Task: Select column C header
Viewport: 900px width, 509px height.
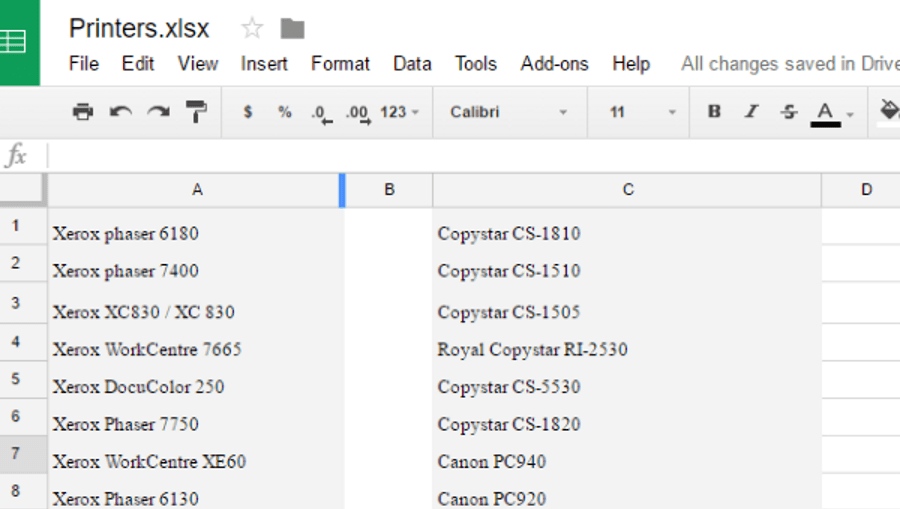Action: pos(628,190)
